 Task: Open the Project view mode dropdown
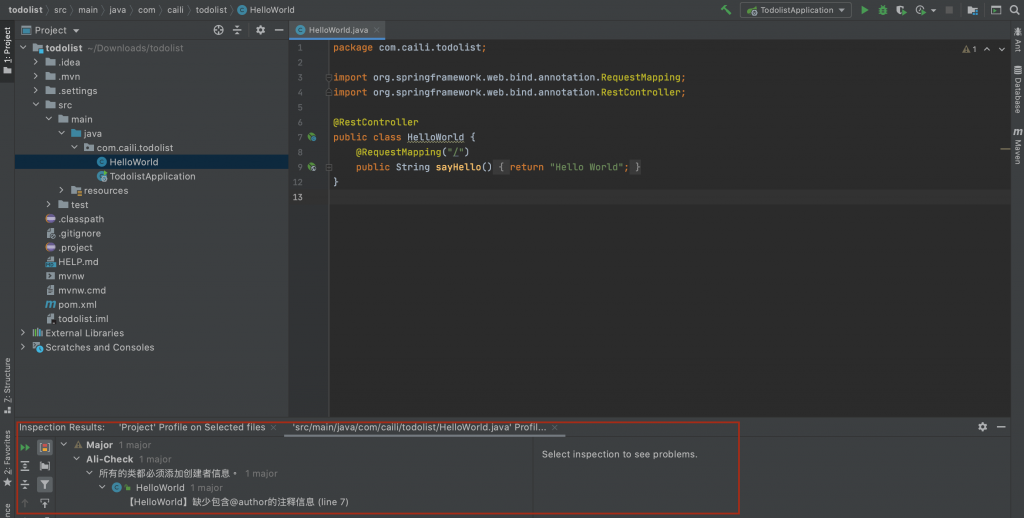click(x=76, y=31)
